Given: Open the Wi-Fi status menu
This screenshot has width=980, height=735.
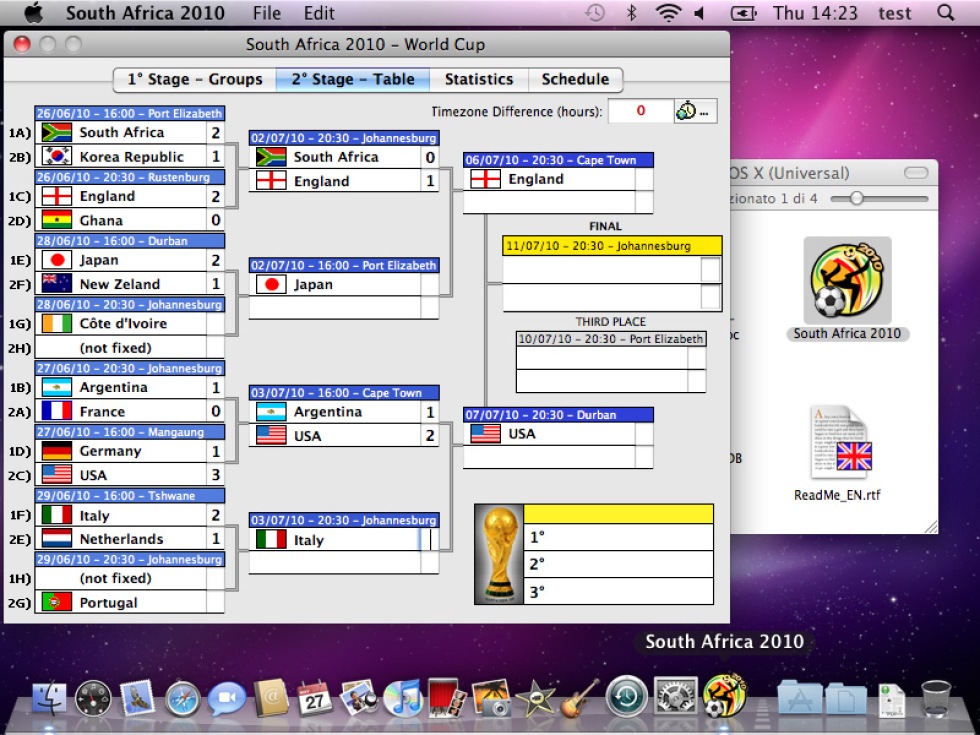Looking at the screenshot, I should tap(668, 12).
